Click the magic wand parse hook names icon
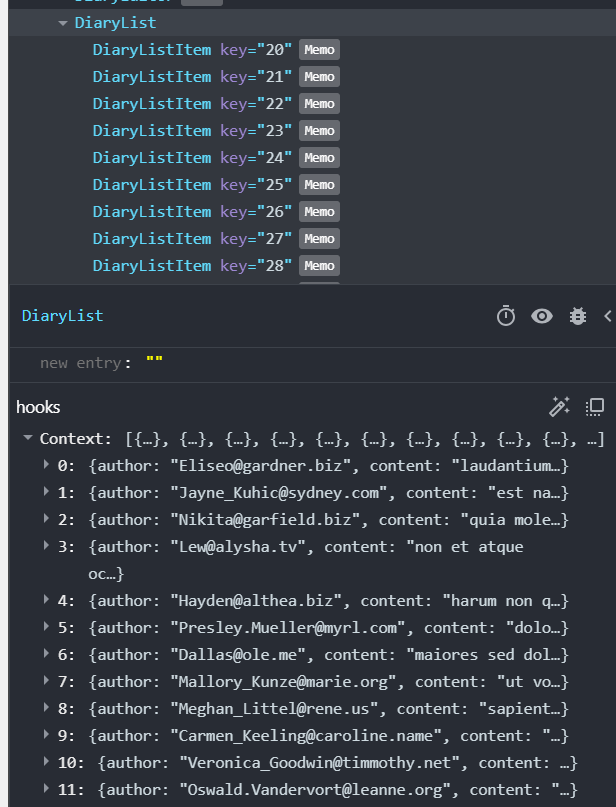 click(x=559, y=407)
